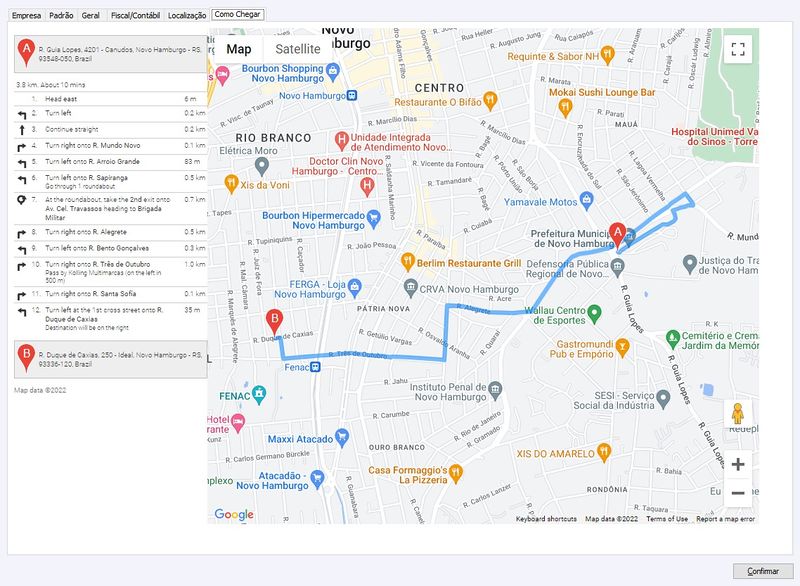Select step 12 Turn left onto R. Duque de Caxias
Screen dimensions: 800x586
coord(110,318)
